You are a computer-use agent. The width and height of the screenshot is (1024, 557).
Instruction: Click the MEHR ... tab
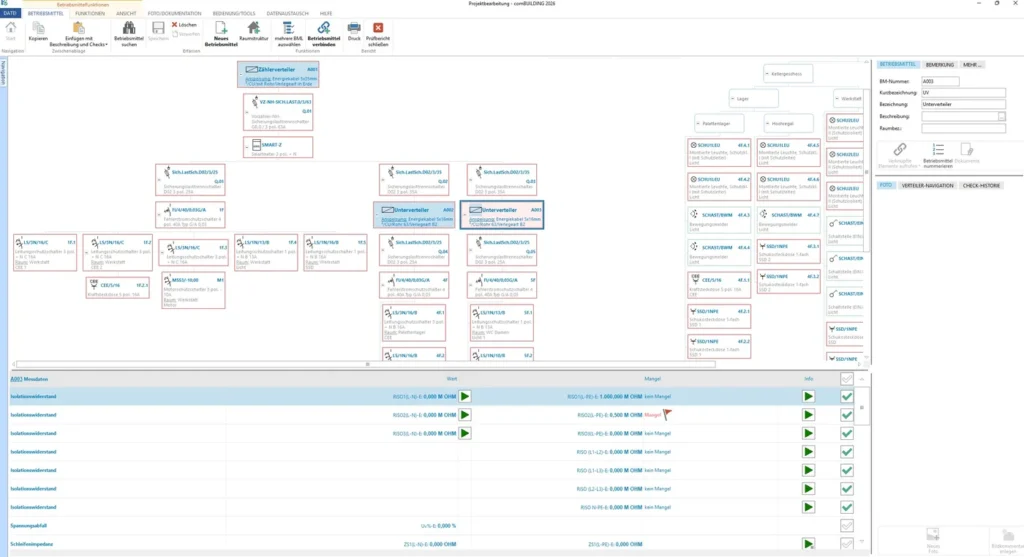coord(972,65)
